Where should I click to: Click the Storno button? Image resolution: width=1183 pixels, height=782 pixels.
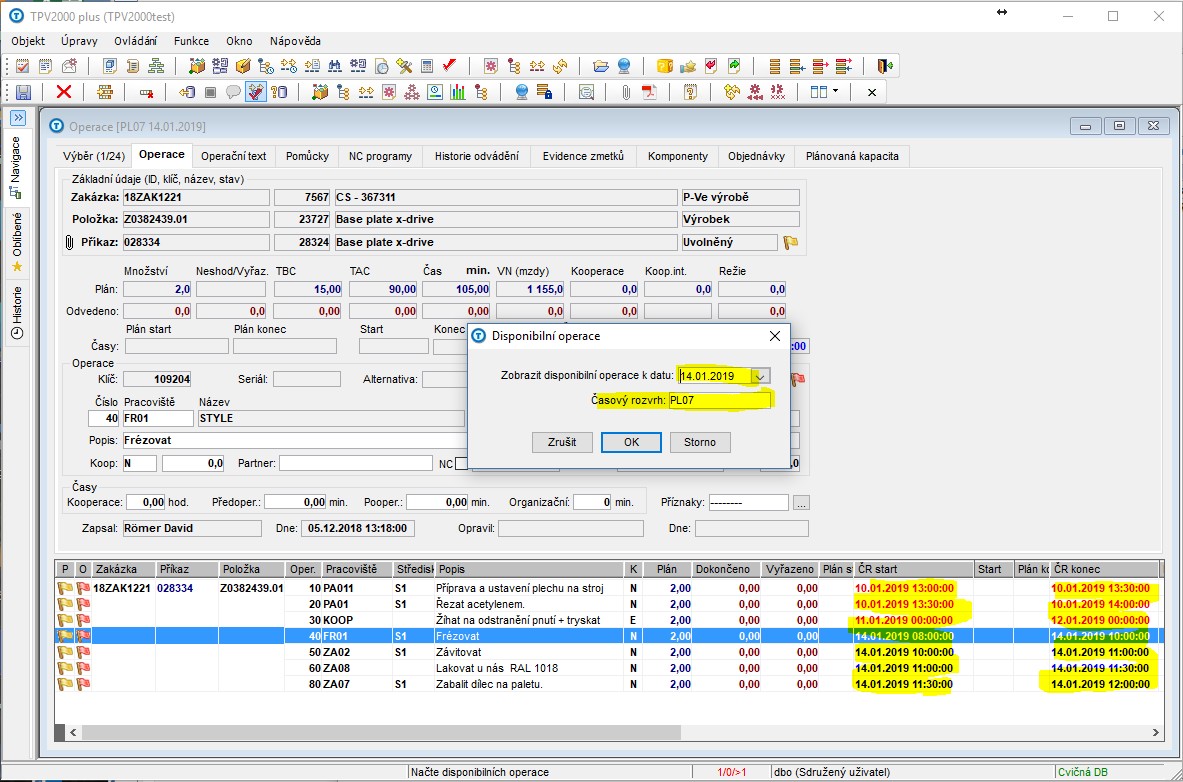tap(699, 442)
